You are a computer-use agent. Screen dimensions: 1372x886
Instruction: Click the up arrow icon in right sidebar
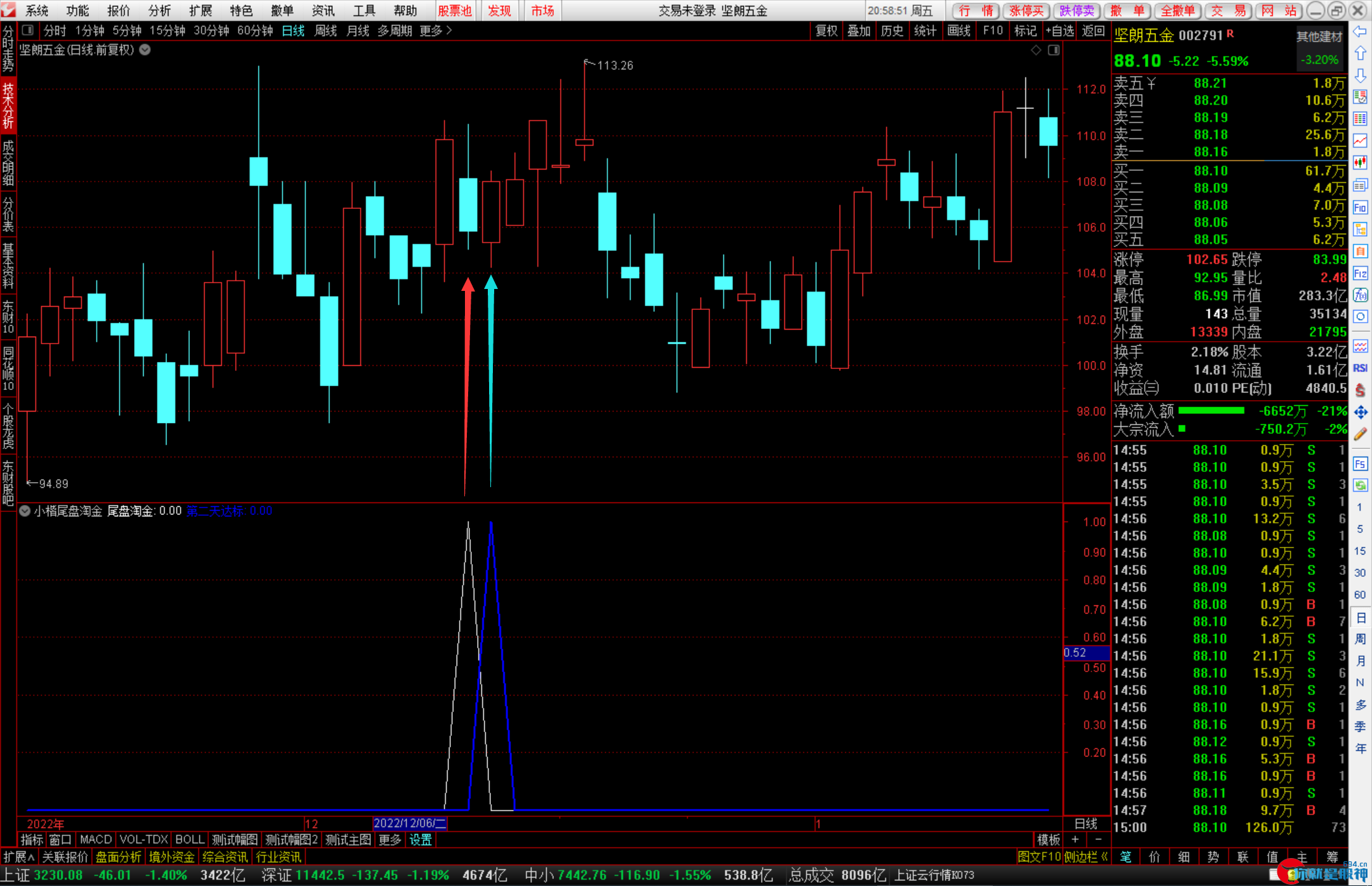pyautogui.click(x=1360, y=54)
